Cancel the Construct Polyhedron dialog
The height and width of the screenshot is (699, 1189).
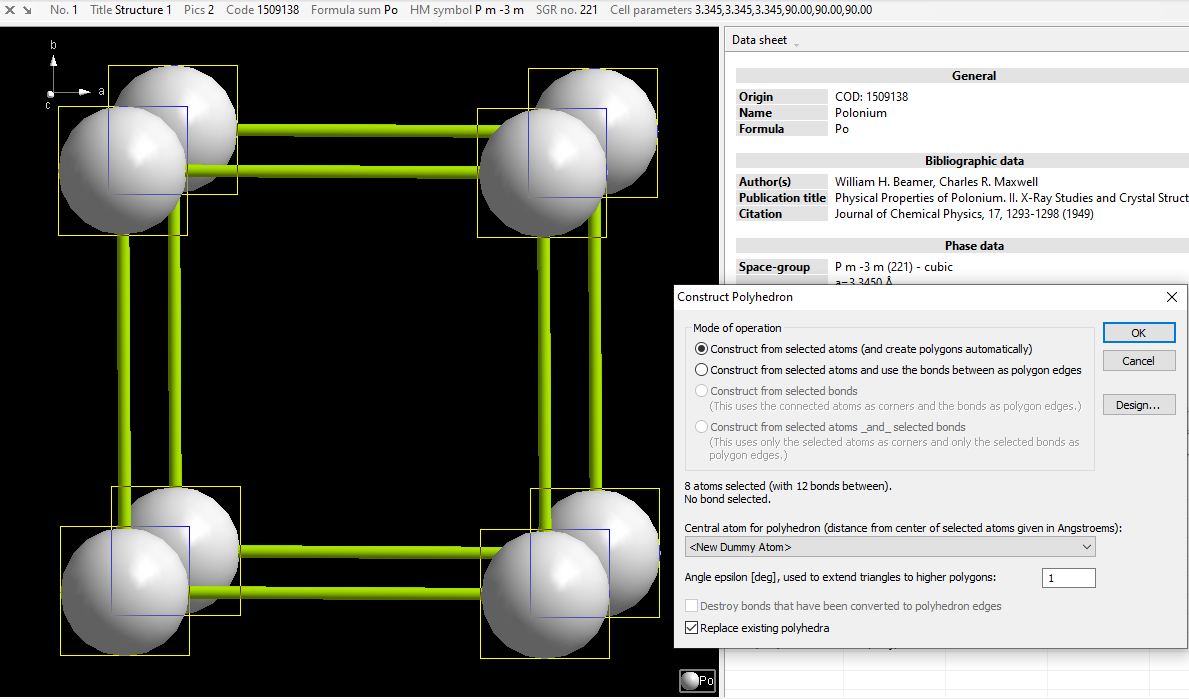(x=1139, y=360)
